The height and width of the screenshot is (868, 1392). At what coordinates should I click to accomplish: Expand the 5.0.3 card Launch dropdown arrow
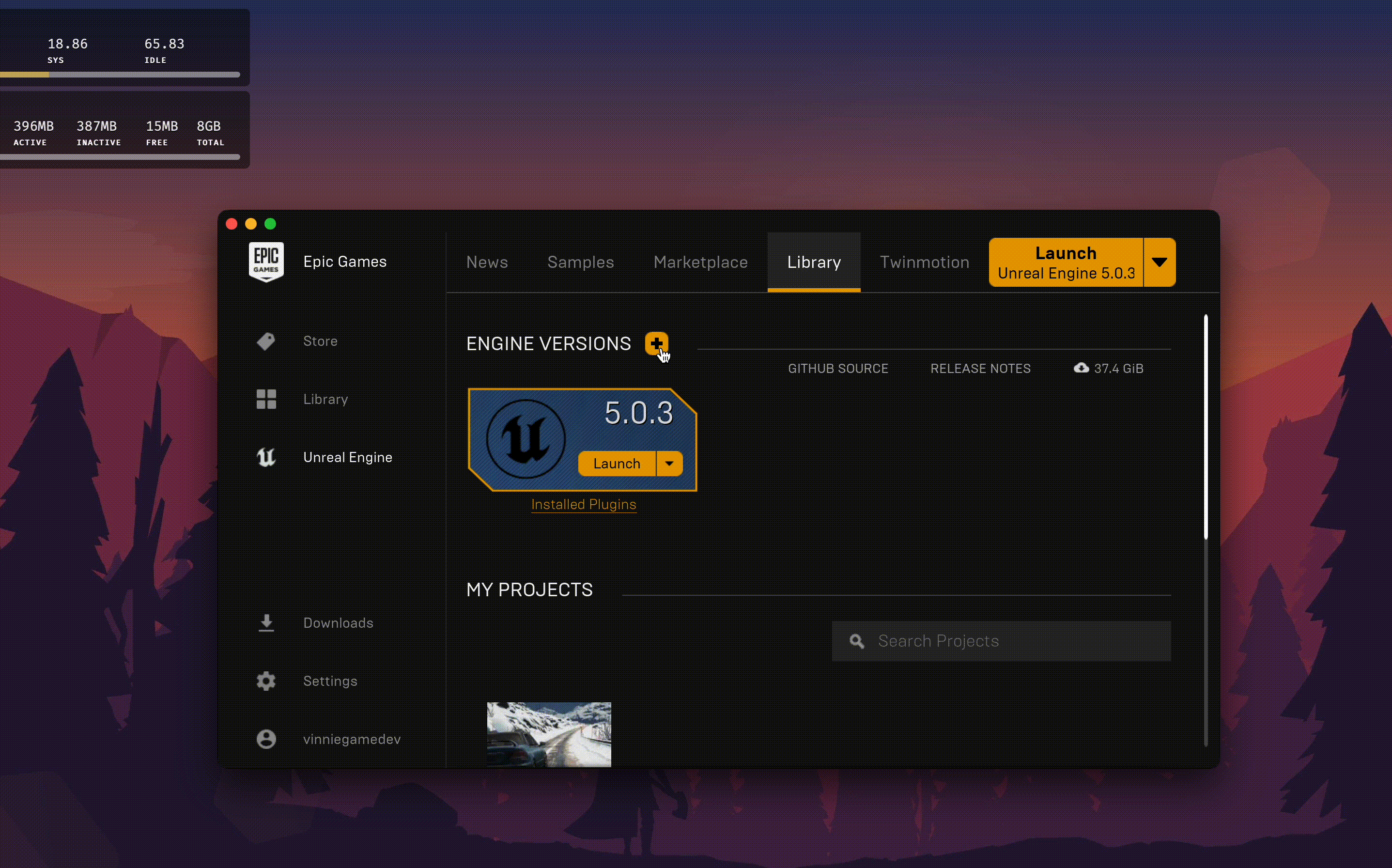[669, 464]
